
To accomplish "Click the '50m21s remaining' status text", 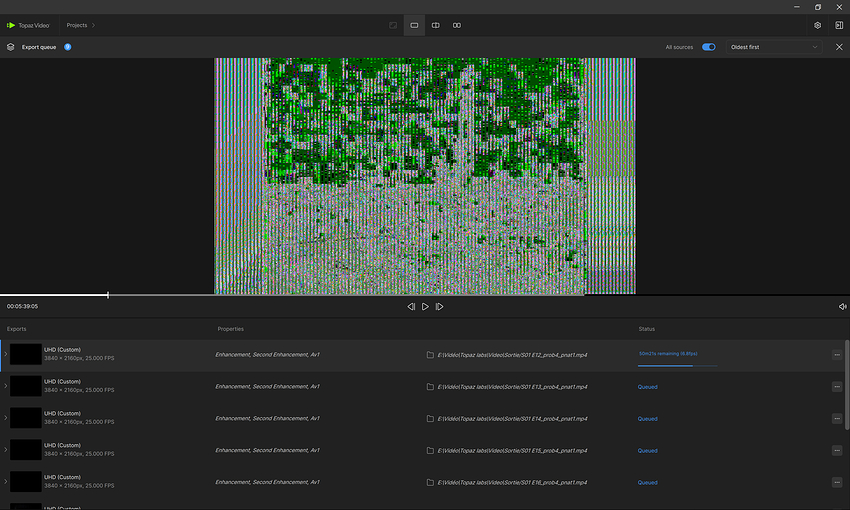I will coord(668,354).
